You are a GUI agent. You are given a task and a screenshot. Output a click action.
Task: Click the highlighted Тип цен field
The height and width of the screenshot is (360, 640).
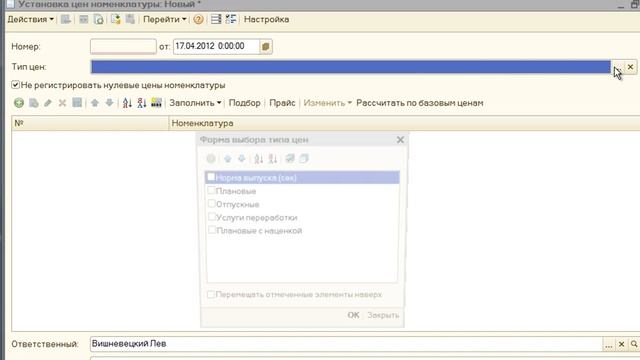pos(351,67)
